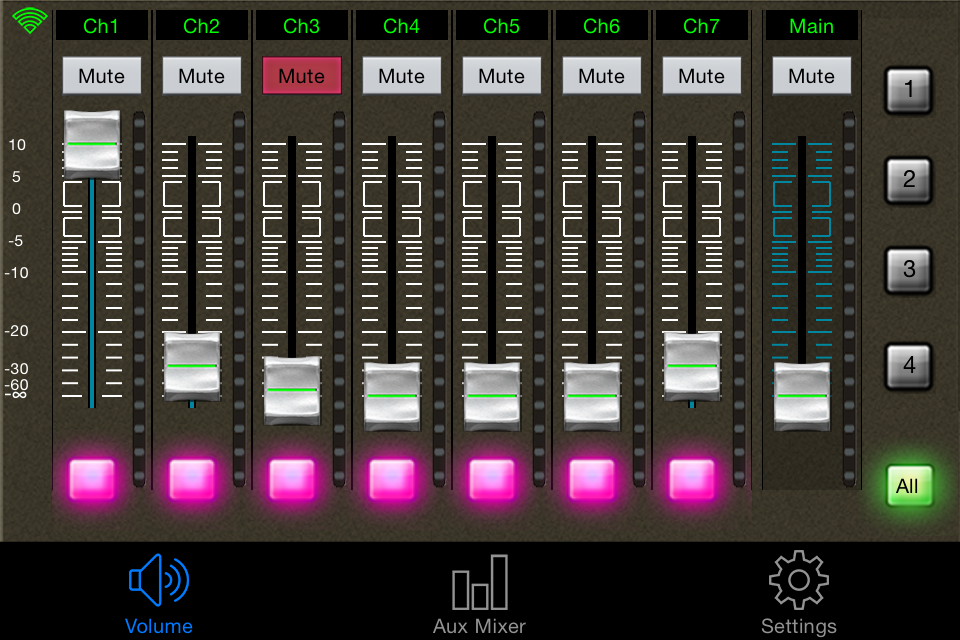Viewport: 960px width, 640px height.
Task: Click the Ch5 fader knob
Action: 492,396
